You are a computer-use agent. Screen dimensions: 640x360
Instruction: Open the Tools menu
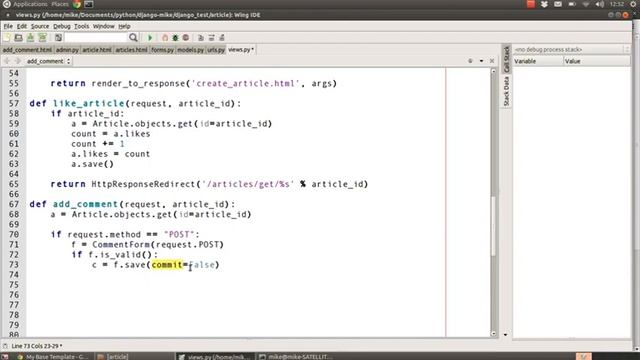82,26
